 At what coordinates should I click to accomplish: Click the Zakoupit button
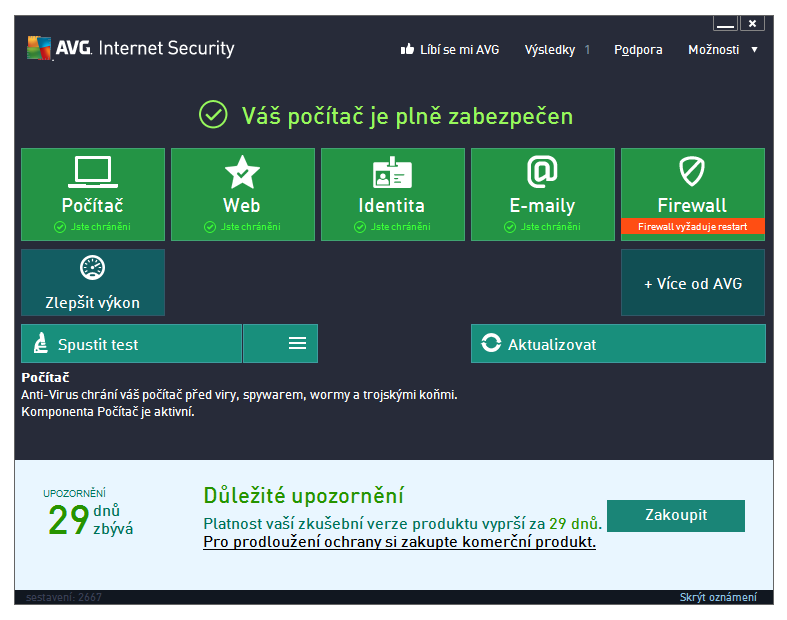(676, 516)
